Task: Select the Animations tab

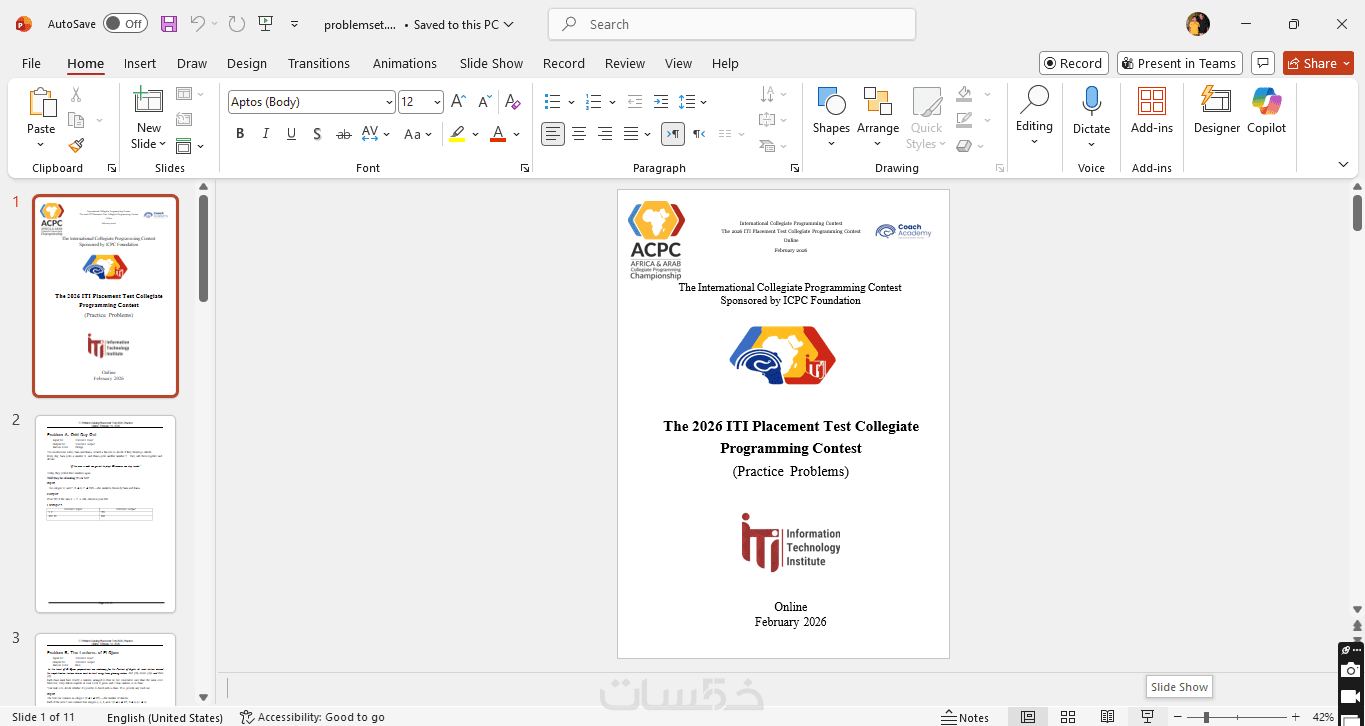Action: tap(405, 63)
